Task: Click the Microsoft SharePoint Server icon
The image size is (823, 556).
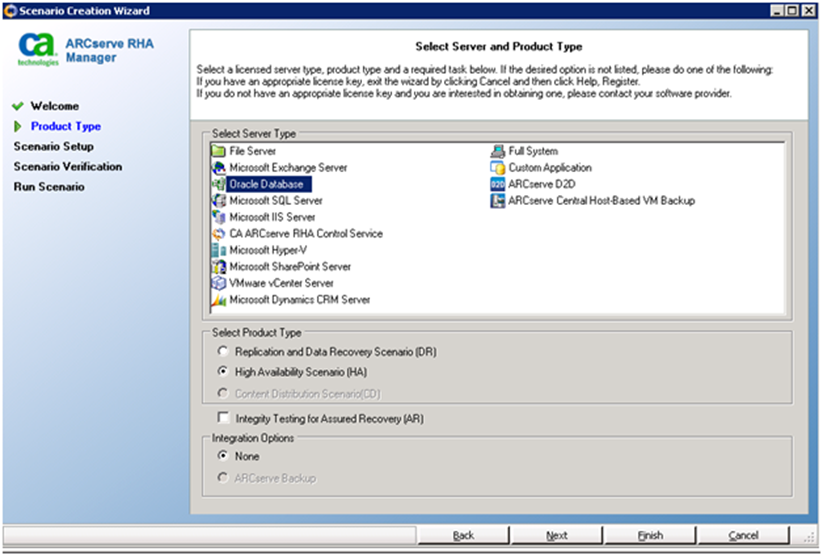Action: pyautogui.click(x=218, y=267)
